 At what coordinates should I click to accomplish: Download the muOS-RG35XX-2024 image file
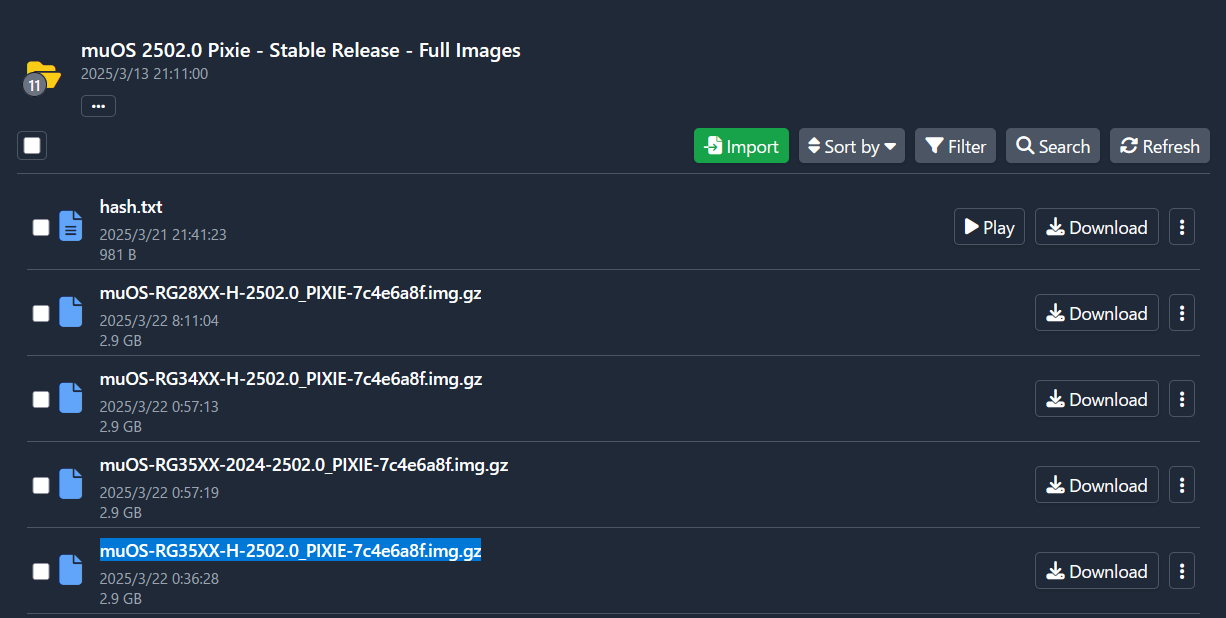click(x=1096, y=485)
